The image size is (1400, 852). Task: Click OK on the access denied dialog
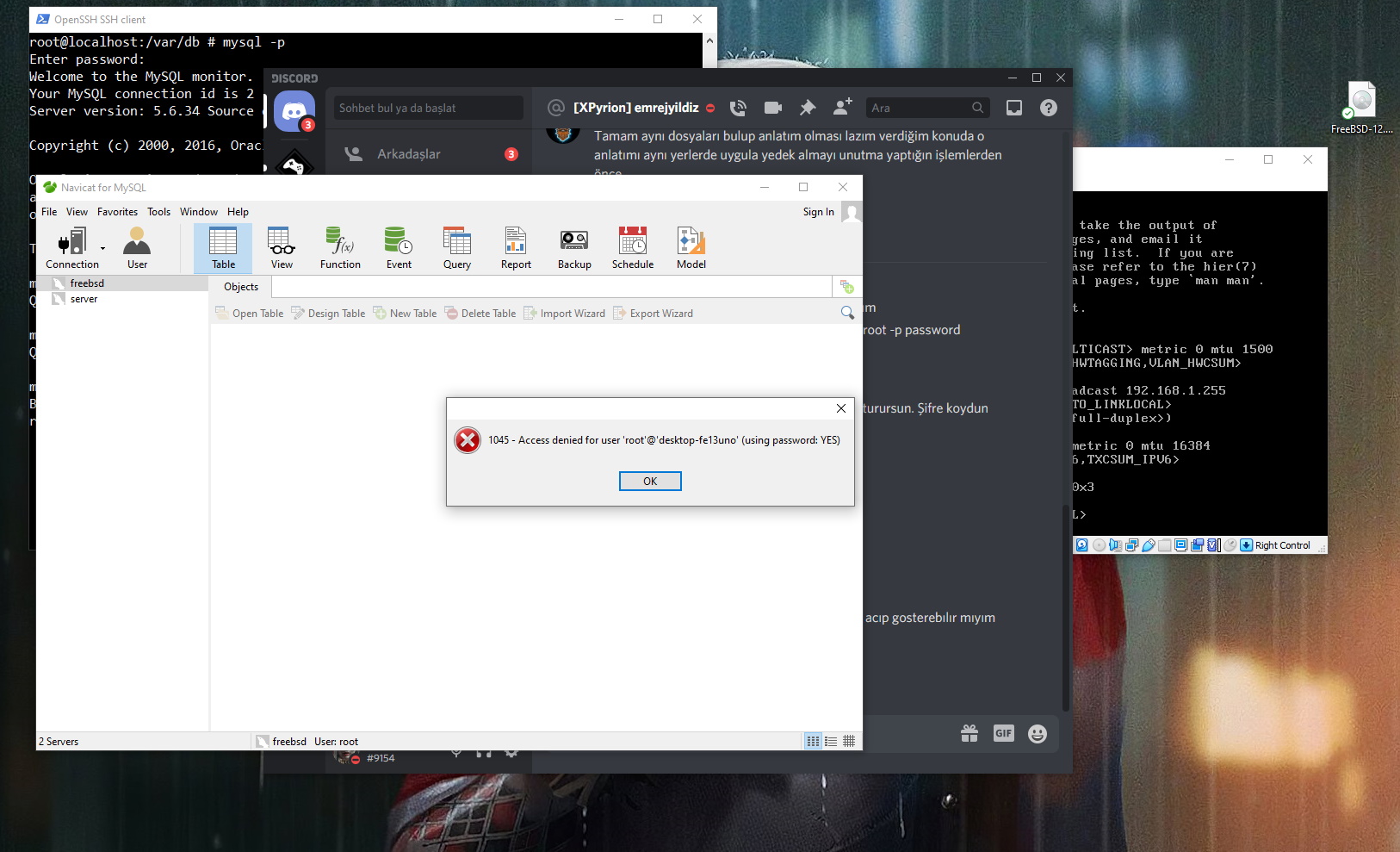click(x=650, y=481)
